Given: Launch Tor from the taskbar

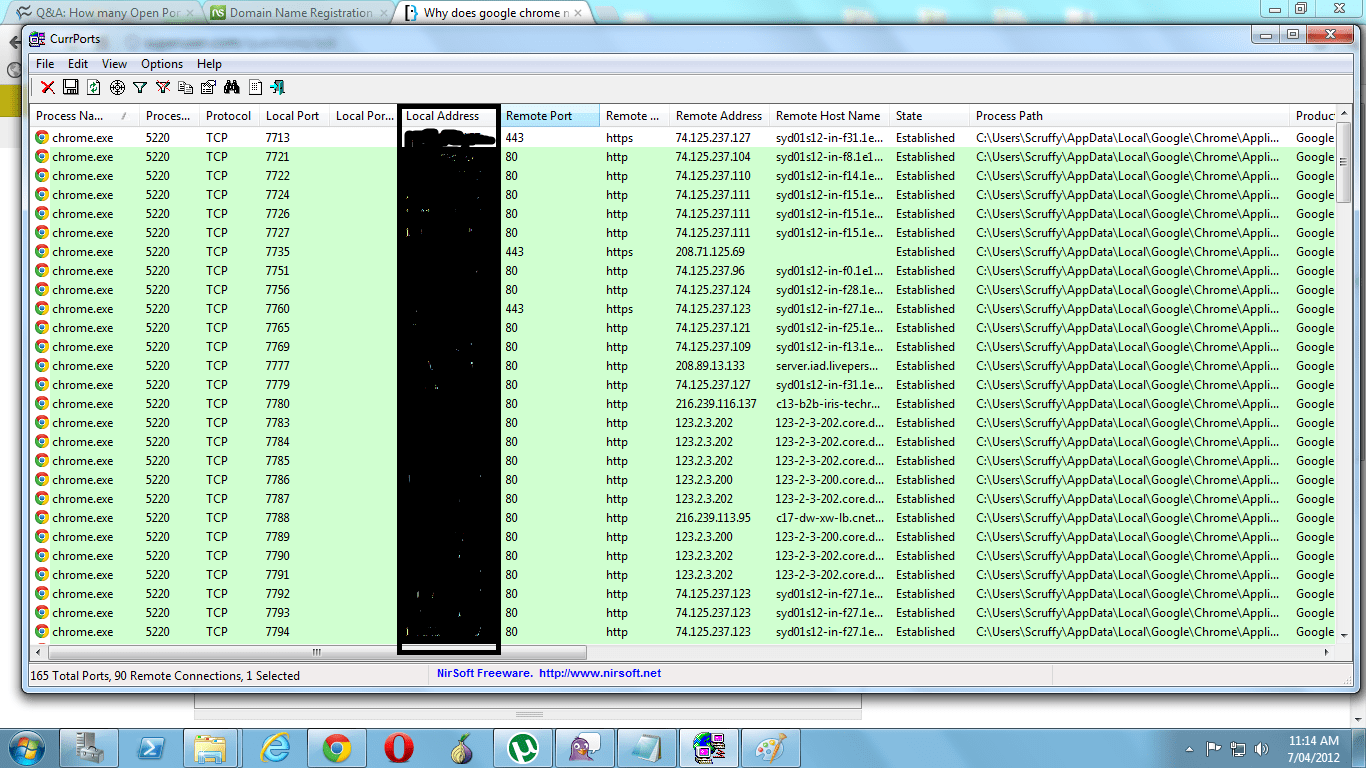Looking at the screenshot, I should [462, 747].
